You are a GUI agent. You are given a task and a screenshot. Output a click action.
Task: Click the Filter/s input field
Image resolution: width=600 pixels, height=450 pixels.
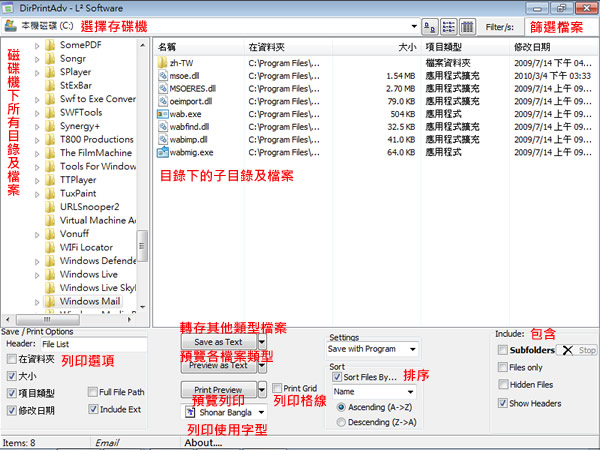[561, 27]
